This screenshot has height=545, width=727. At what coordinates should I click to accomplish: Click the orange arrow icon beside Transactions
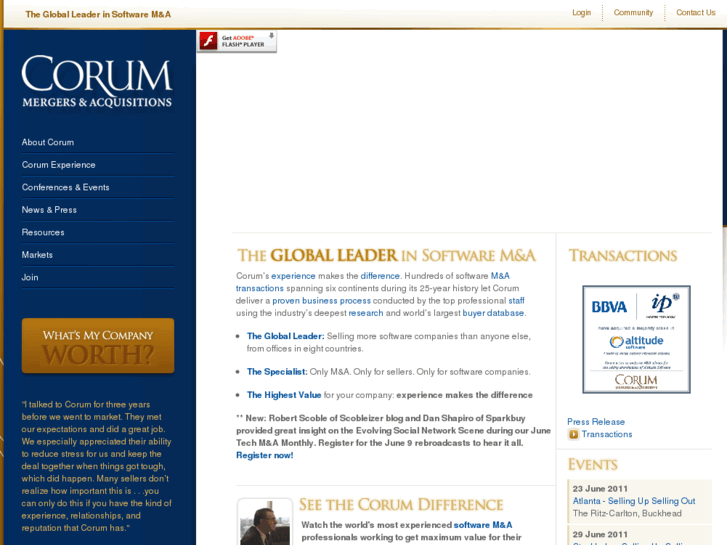pyautogui.click(x=574, y=434)
